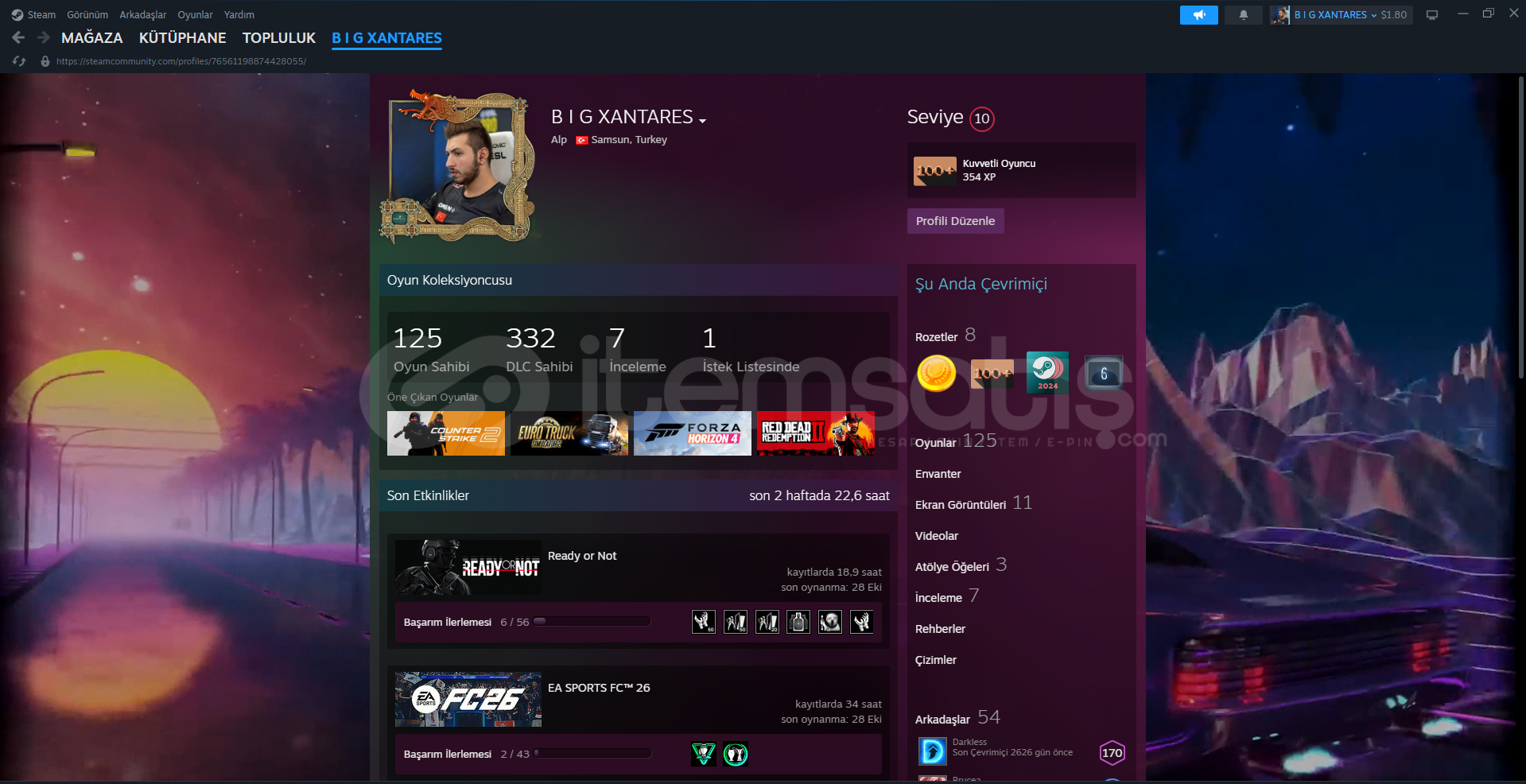Expand the B I G XANTARES name history arrow
Viewport: 1526px width, 784px height.
pos(703,120)
